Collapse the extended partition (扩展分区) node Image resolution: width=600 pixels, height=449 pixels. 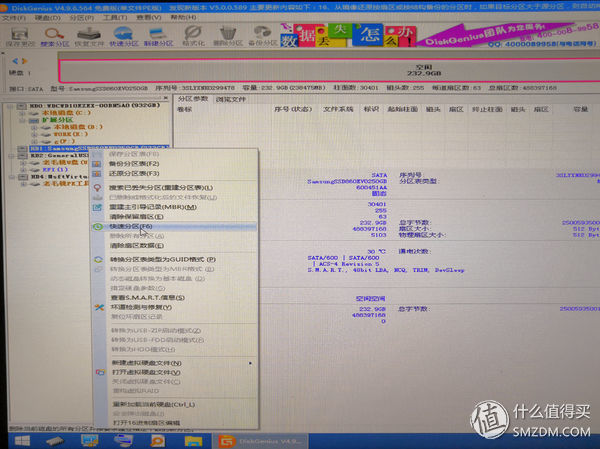(x=22, y=120)
